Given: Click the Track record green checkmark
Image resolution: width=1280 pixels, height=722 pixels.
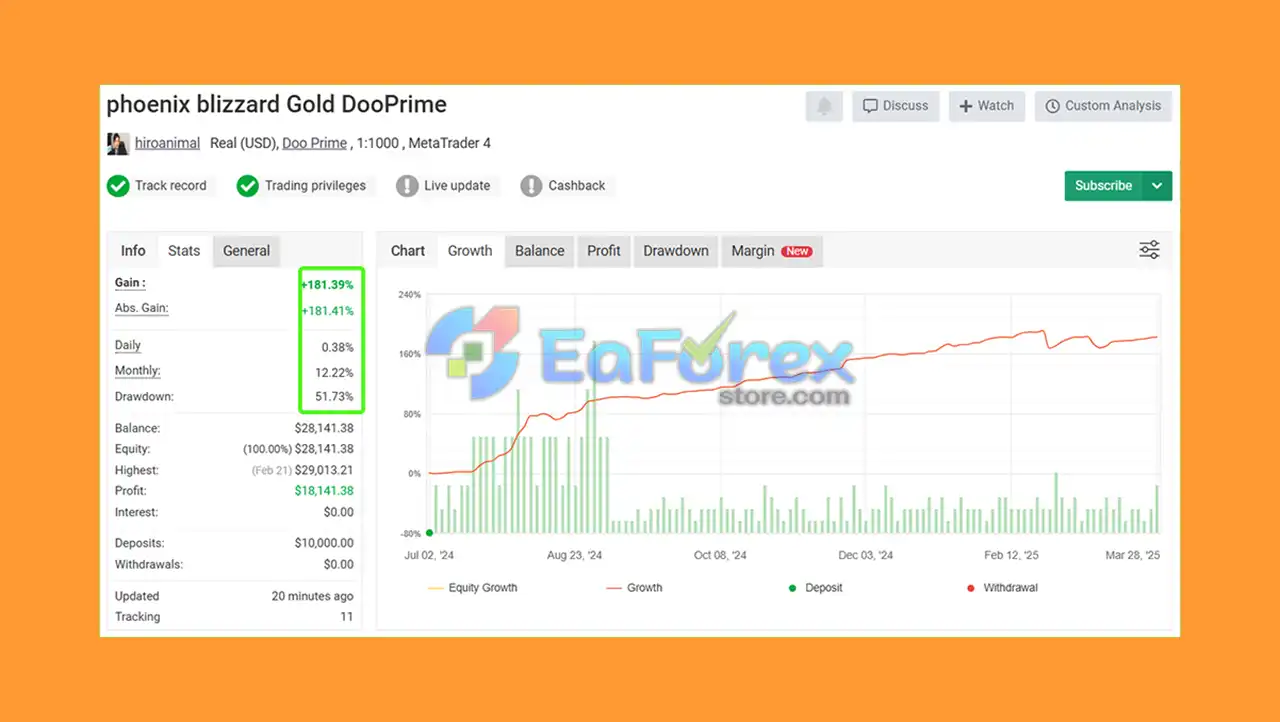Looking at the screenshot, I should click(118, 186).
